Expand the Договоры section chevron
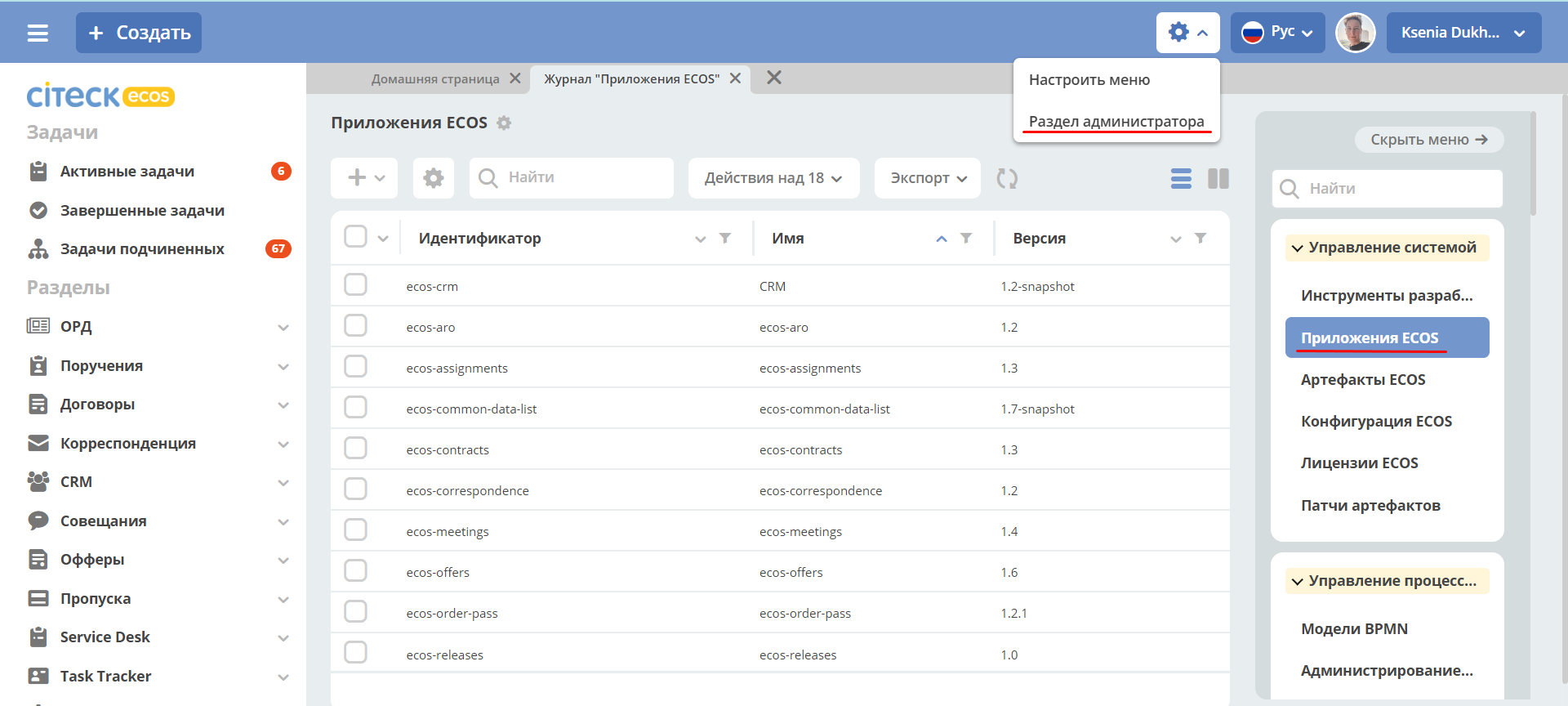The width and height of the screenshot is (1568, 706). (283, 405)
